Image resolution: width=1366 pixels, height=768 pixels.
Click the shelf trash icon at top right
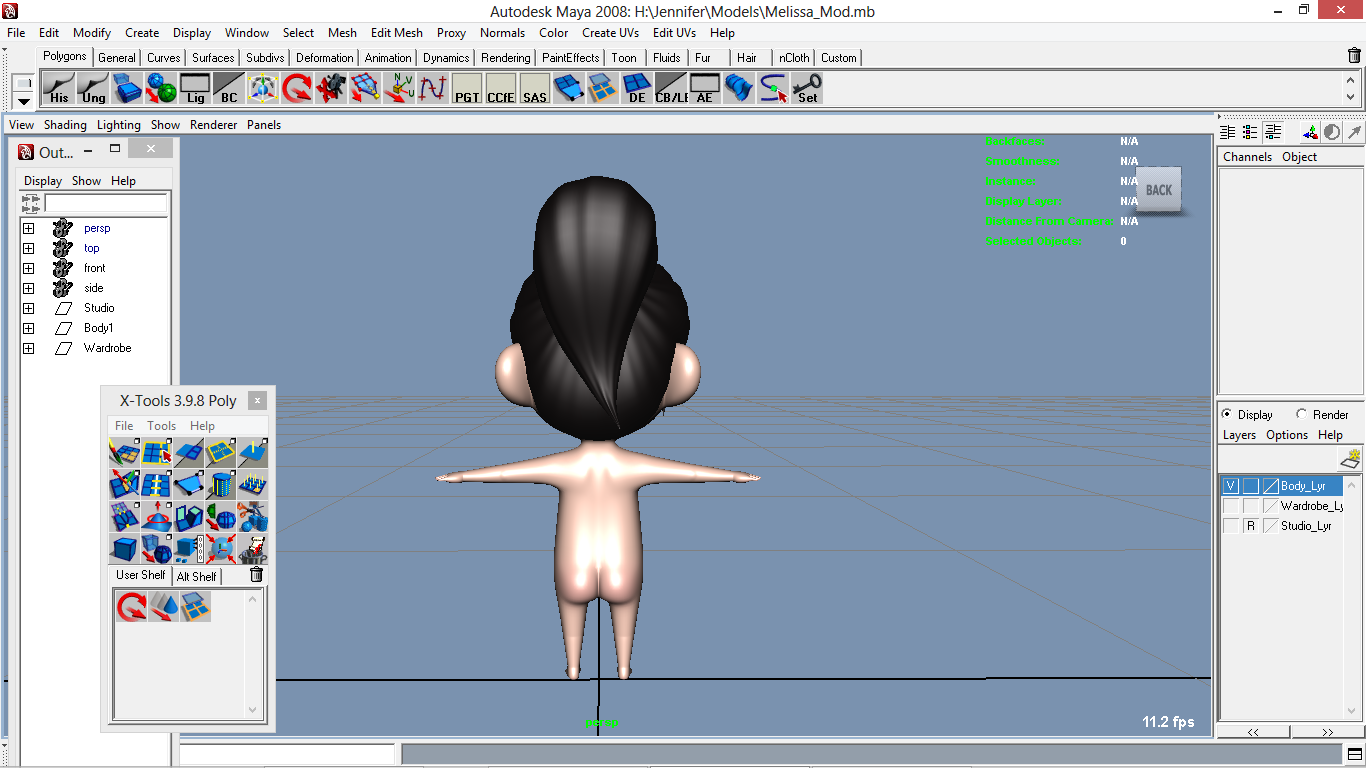[1354, 56]
